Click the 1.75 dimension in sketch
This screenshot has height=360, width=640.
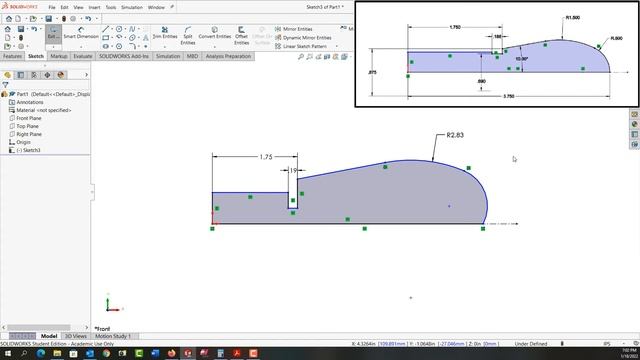point(266,157)
